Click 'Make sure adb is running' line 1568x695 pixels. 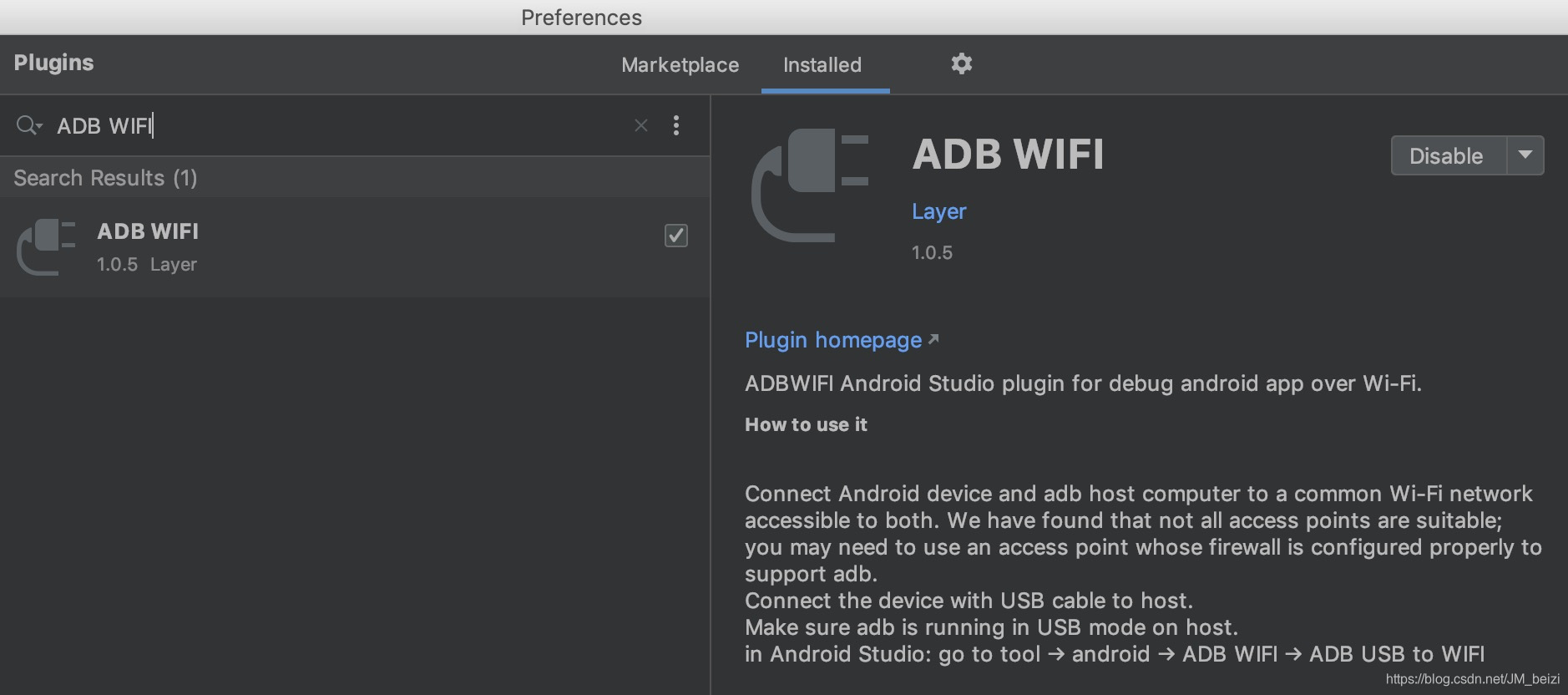tap(991, 627)
